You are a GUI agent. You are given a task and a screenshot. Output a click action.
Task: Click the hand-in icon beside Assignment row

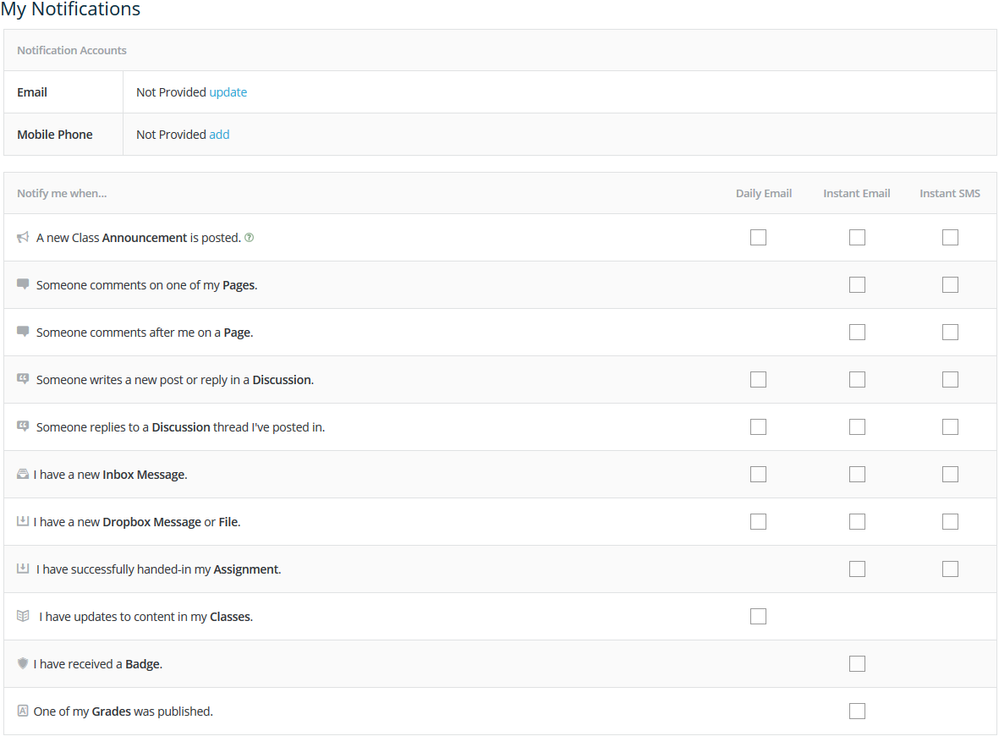click(23, 568)
